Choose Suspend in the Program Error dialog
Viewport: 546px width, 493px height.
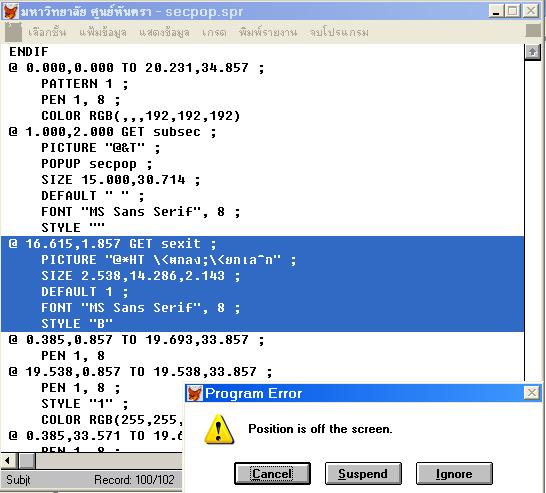point(363,474)
